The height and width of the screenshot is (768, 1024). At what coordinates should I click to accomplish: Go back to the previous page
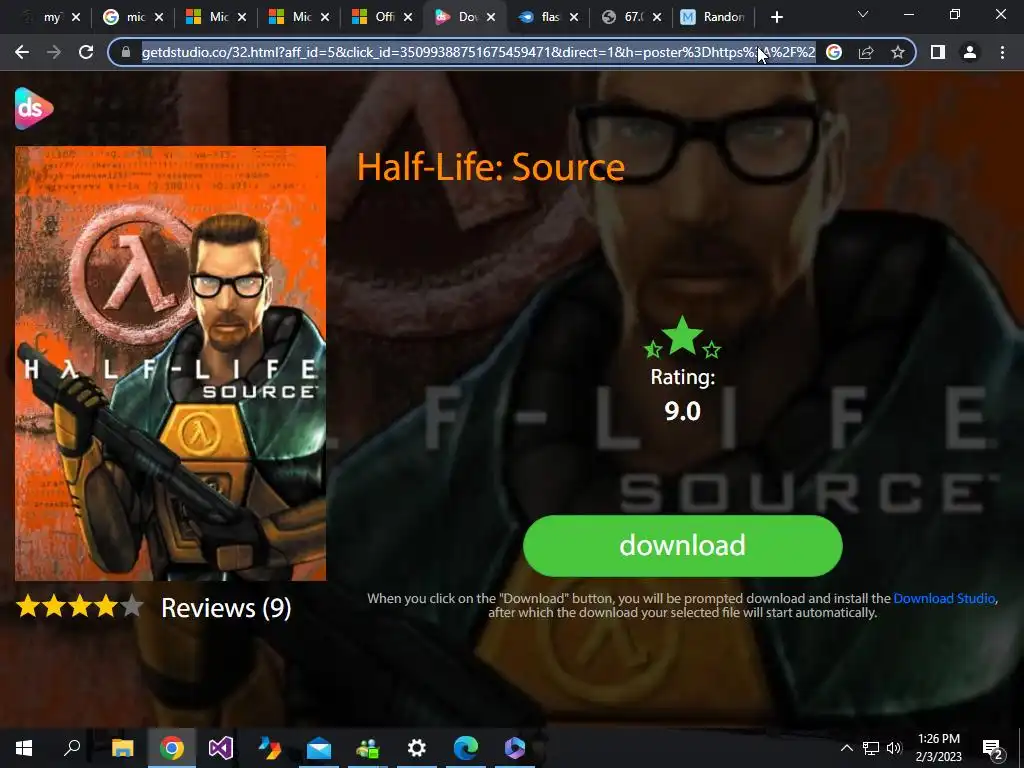click(x=22, y=52)
